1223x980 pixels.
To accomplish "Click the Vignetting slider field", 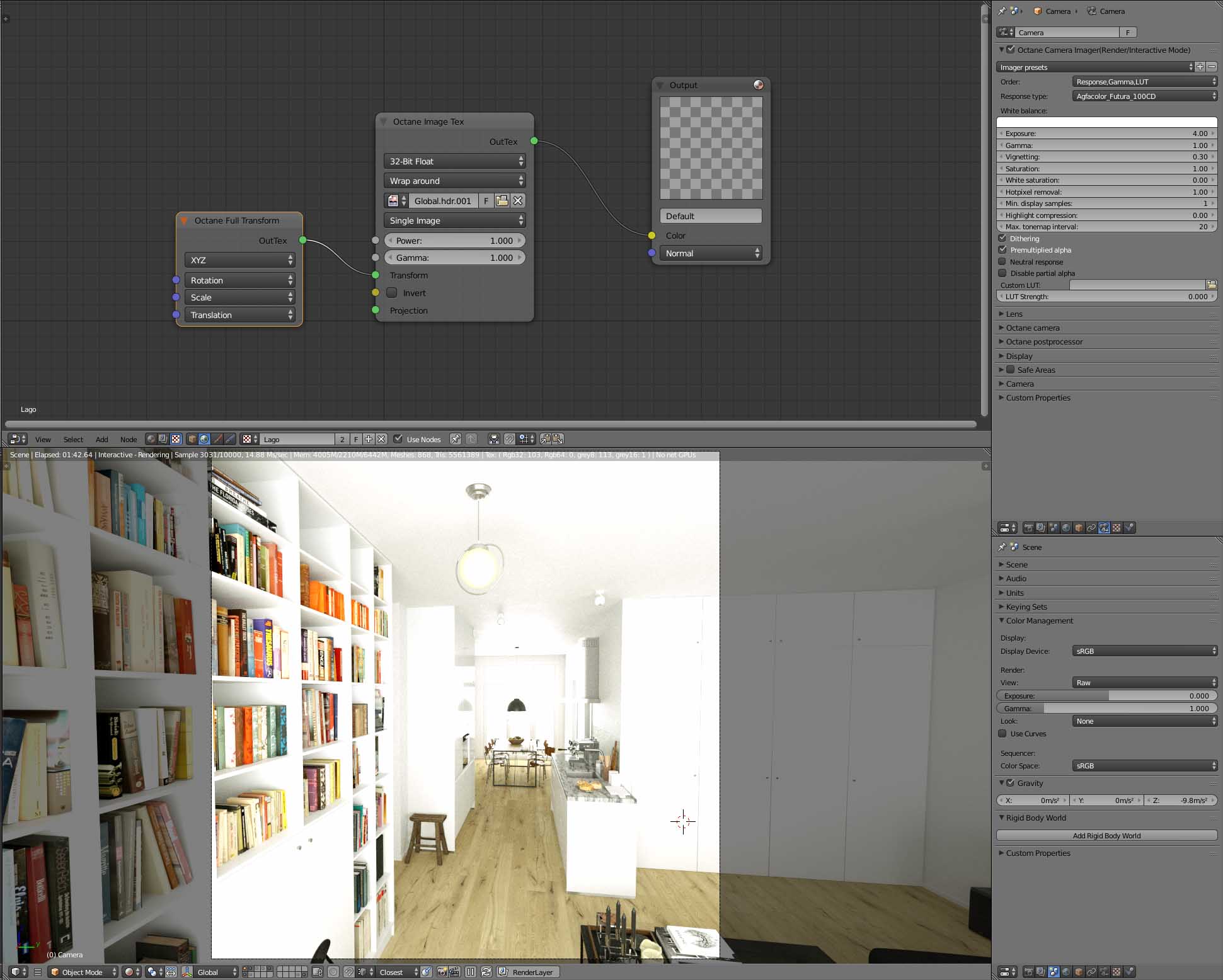I will coord(1106,157).
